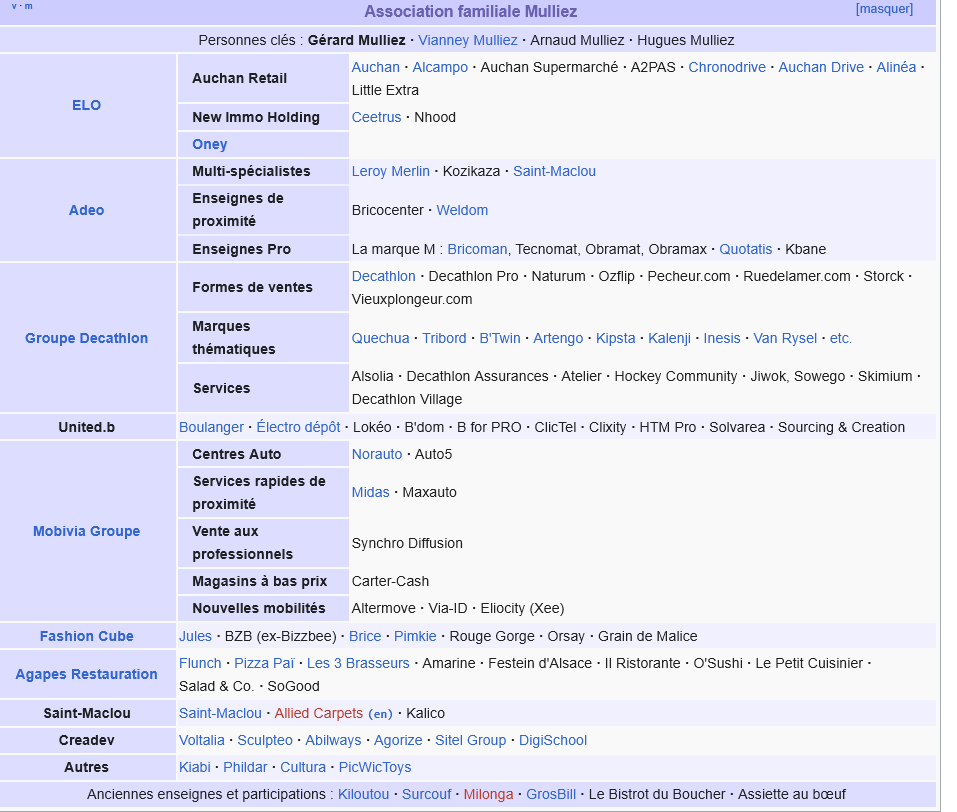Open the DigiSchool link
Image resolution: width=957 pixels, height=812 pixels.
pyautogui.click(x=553, y=740)
